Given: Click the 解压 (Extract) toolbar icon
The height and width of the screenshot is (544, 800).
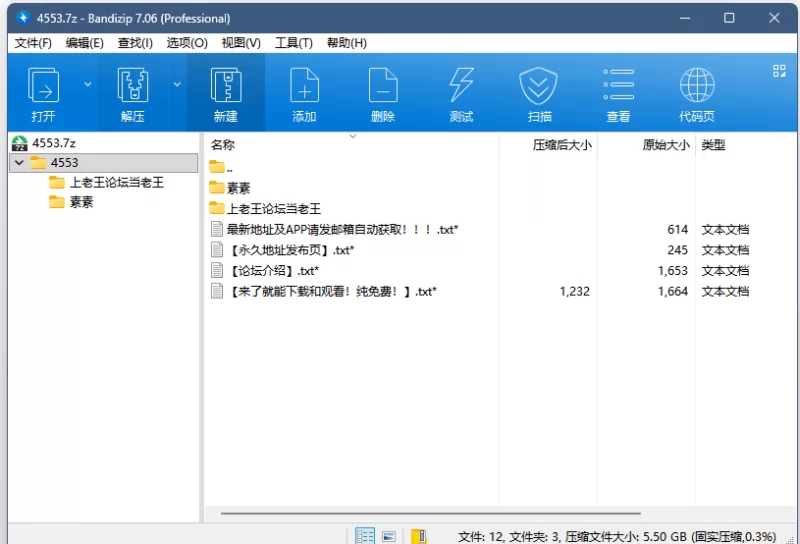Looking at the screenshot, I should tap(132, 87).
